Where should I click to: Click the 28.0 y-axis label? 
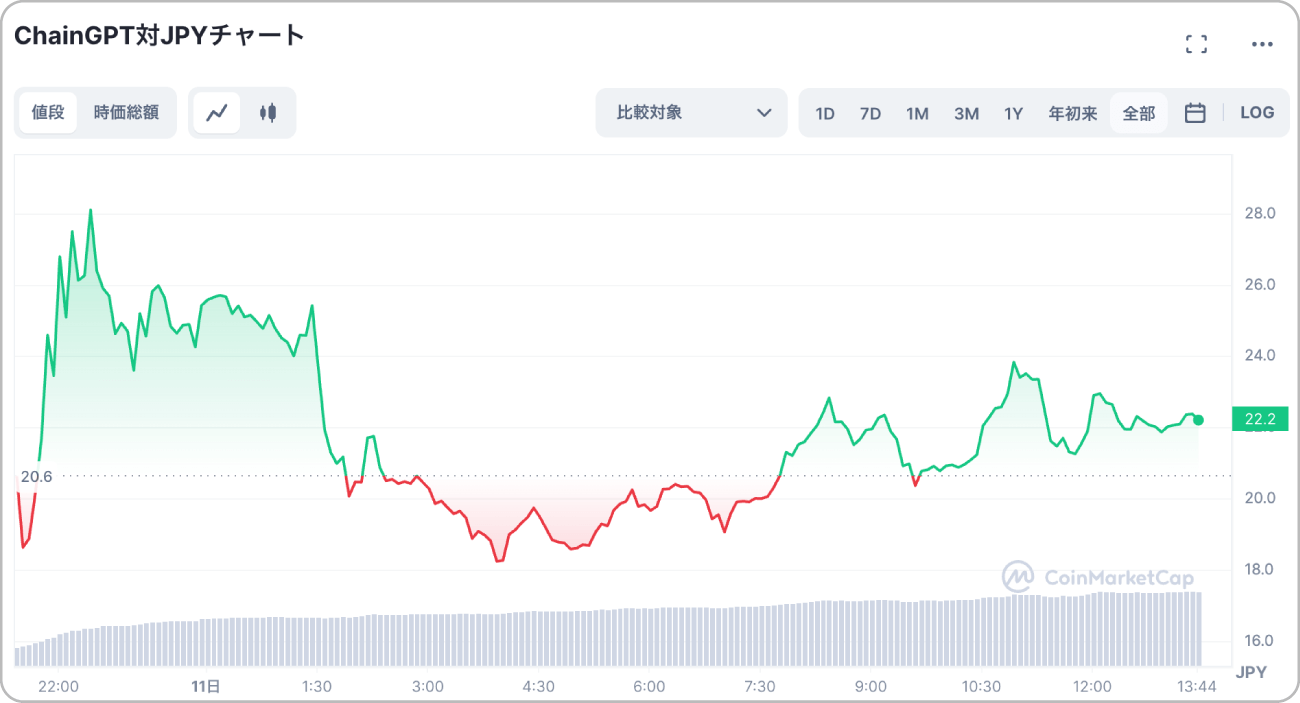1259,214
